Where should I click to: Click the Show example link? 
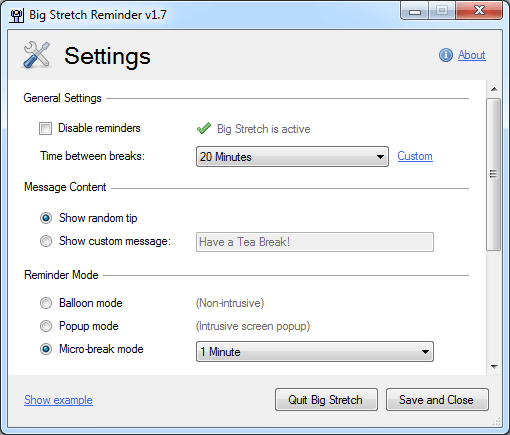[58, 400]
